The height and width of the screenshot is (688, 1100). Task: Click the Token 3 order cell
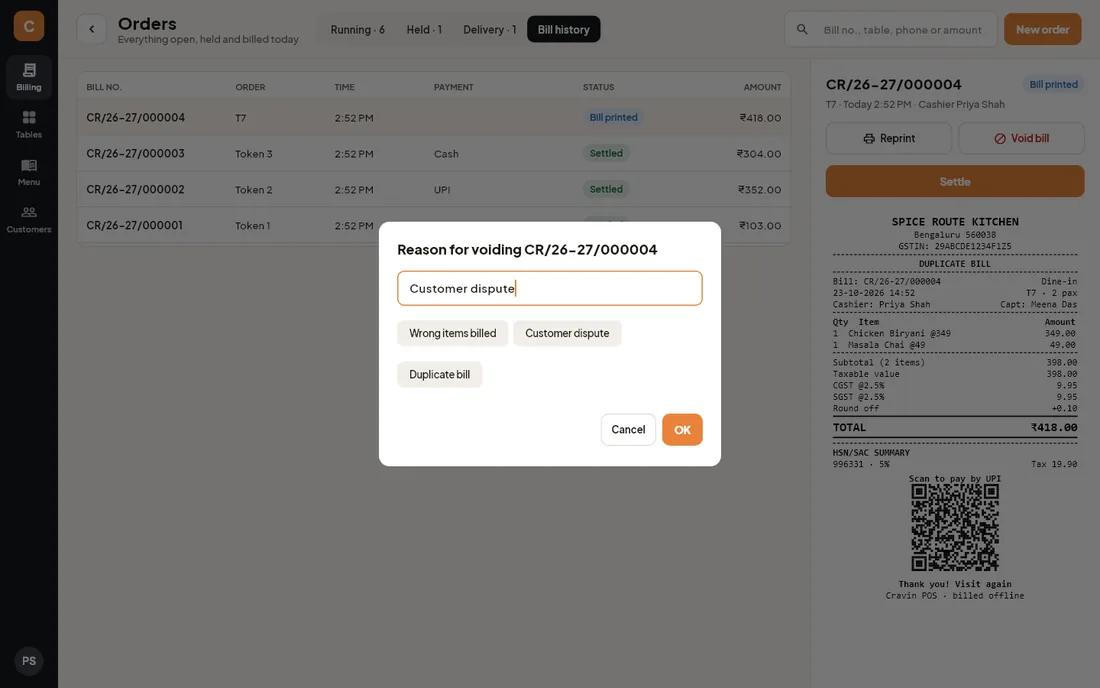254,154
